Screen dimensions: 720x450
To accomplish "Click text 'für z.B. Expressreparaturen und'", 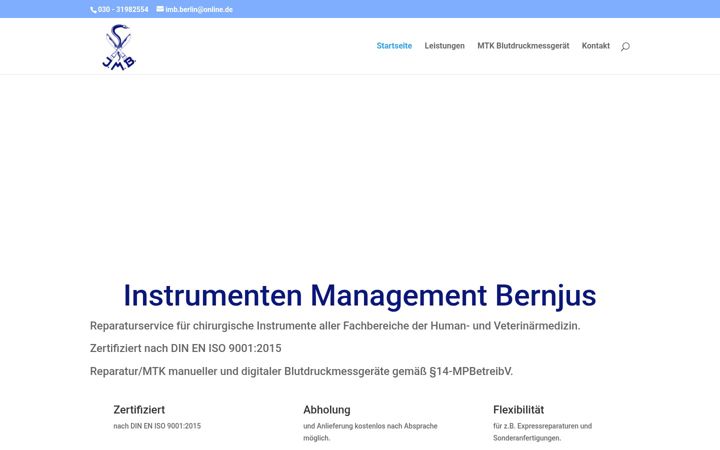I will pyautogui.click(x=542, y=426).
